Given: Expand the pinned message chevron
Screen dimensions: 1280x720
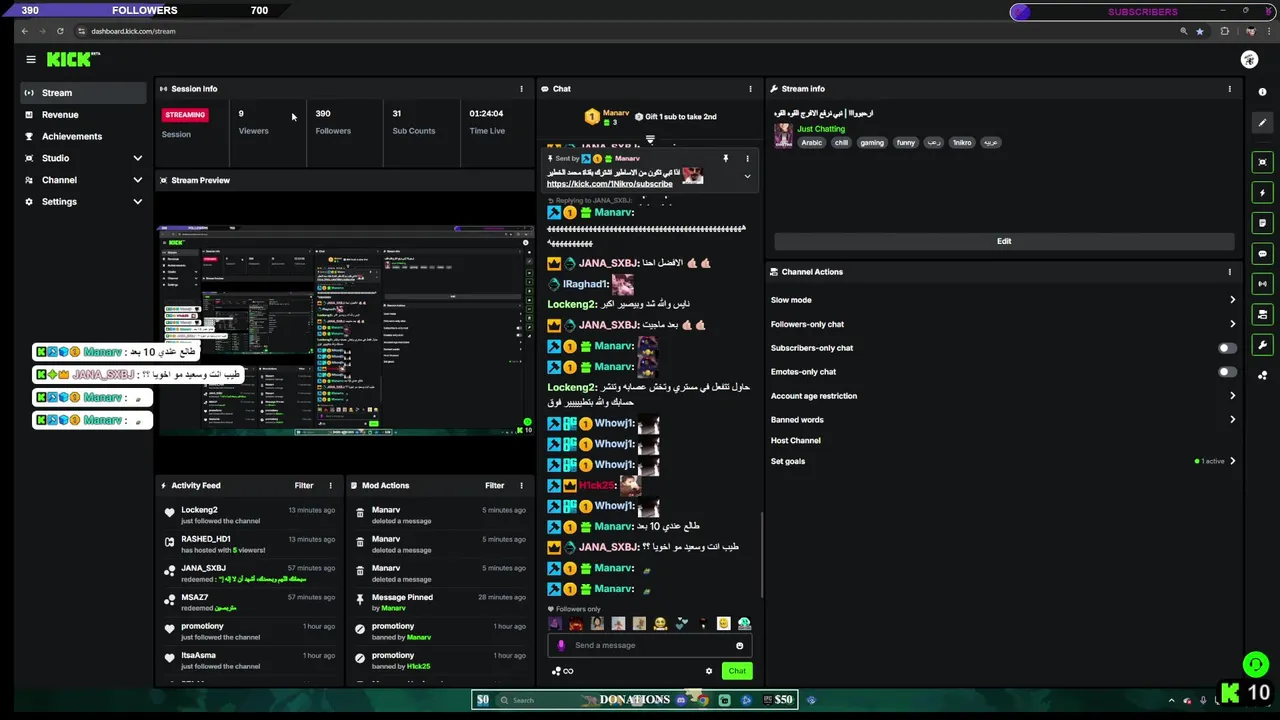Looking at the screenshot, I should point(747,176).
